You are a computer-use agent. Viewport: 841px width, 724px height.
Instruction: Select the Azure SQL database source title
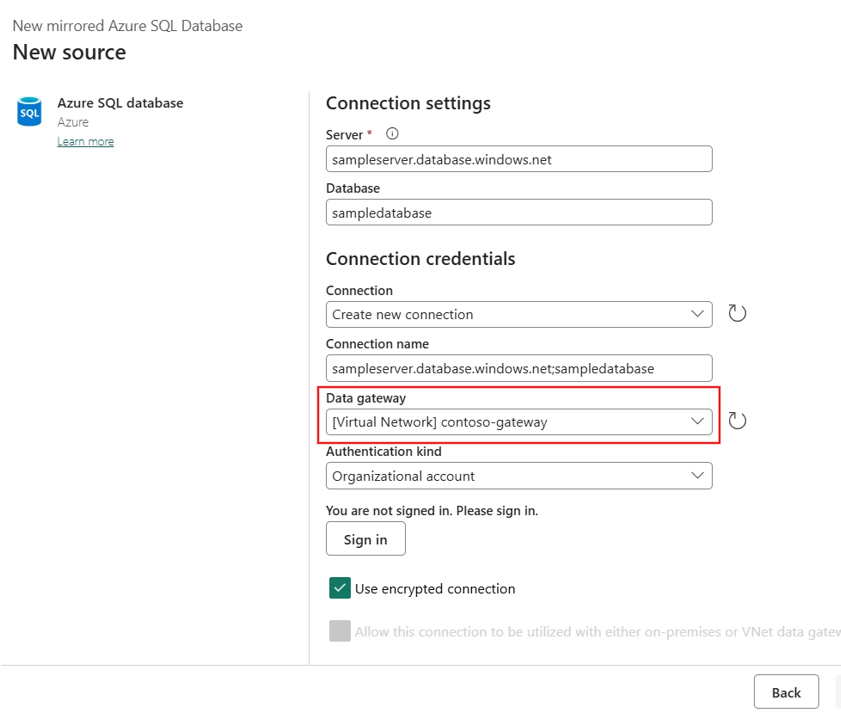click(120, 103)
